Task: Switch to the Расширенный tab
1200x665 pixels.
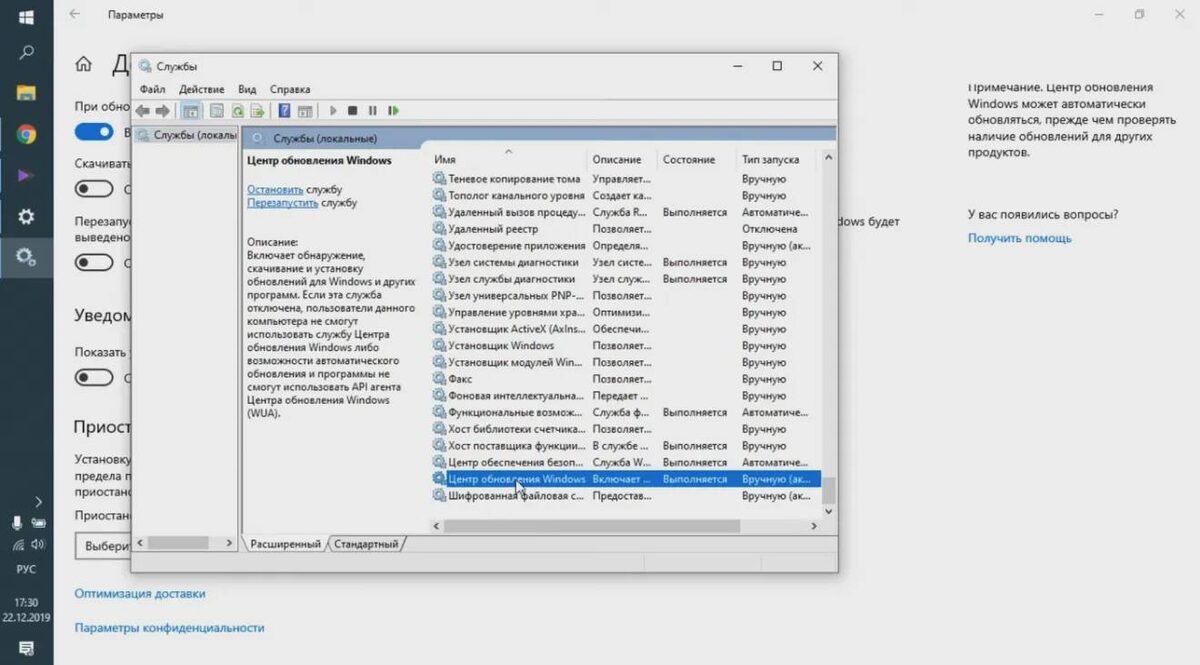Action: (285, 544)
